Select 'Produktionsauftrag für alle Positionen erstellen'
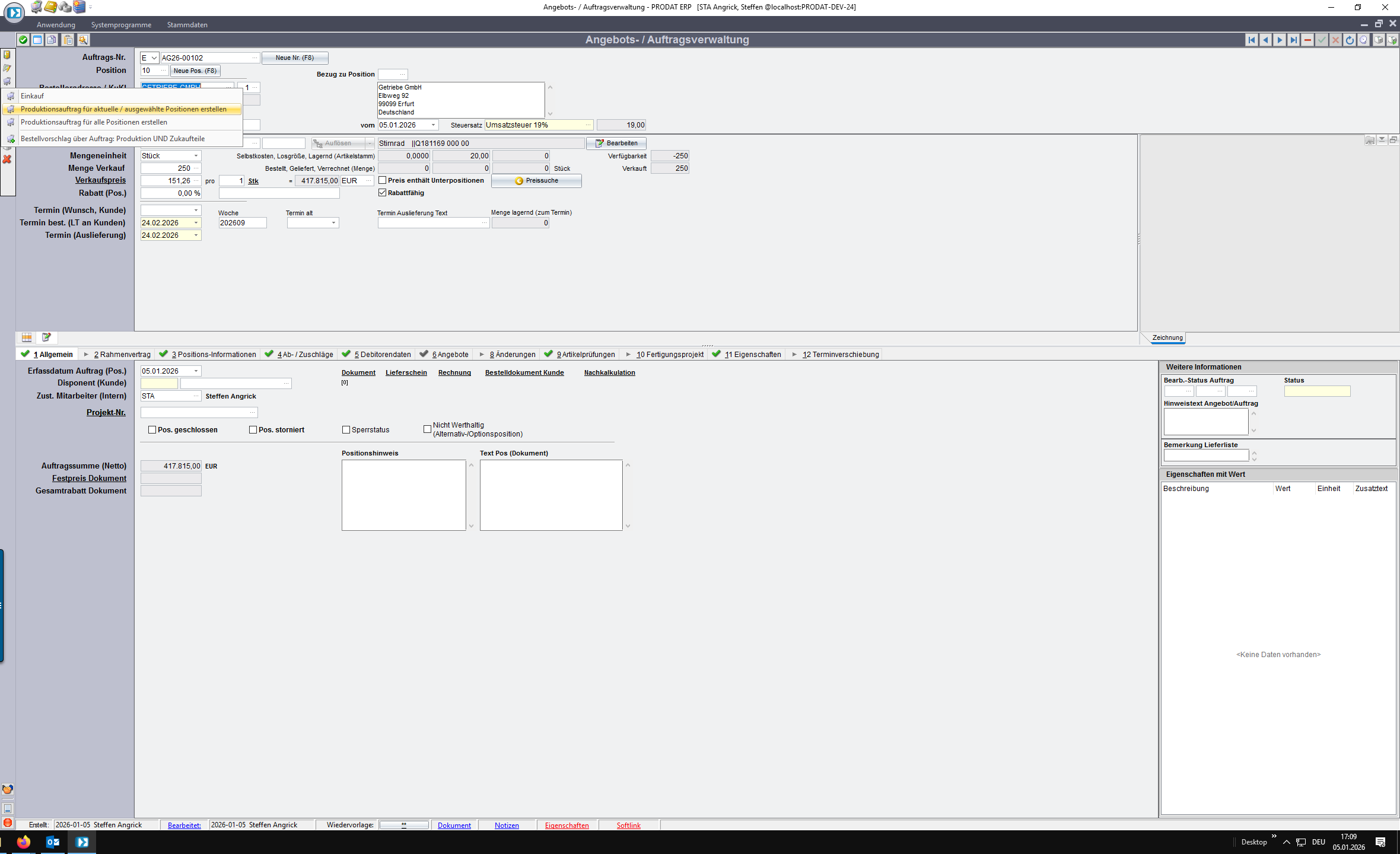This screenshot has width=1400, height=854. click(x=94, y=122)
